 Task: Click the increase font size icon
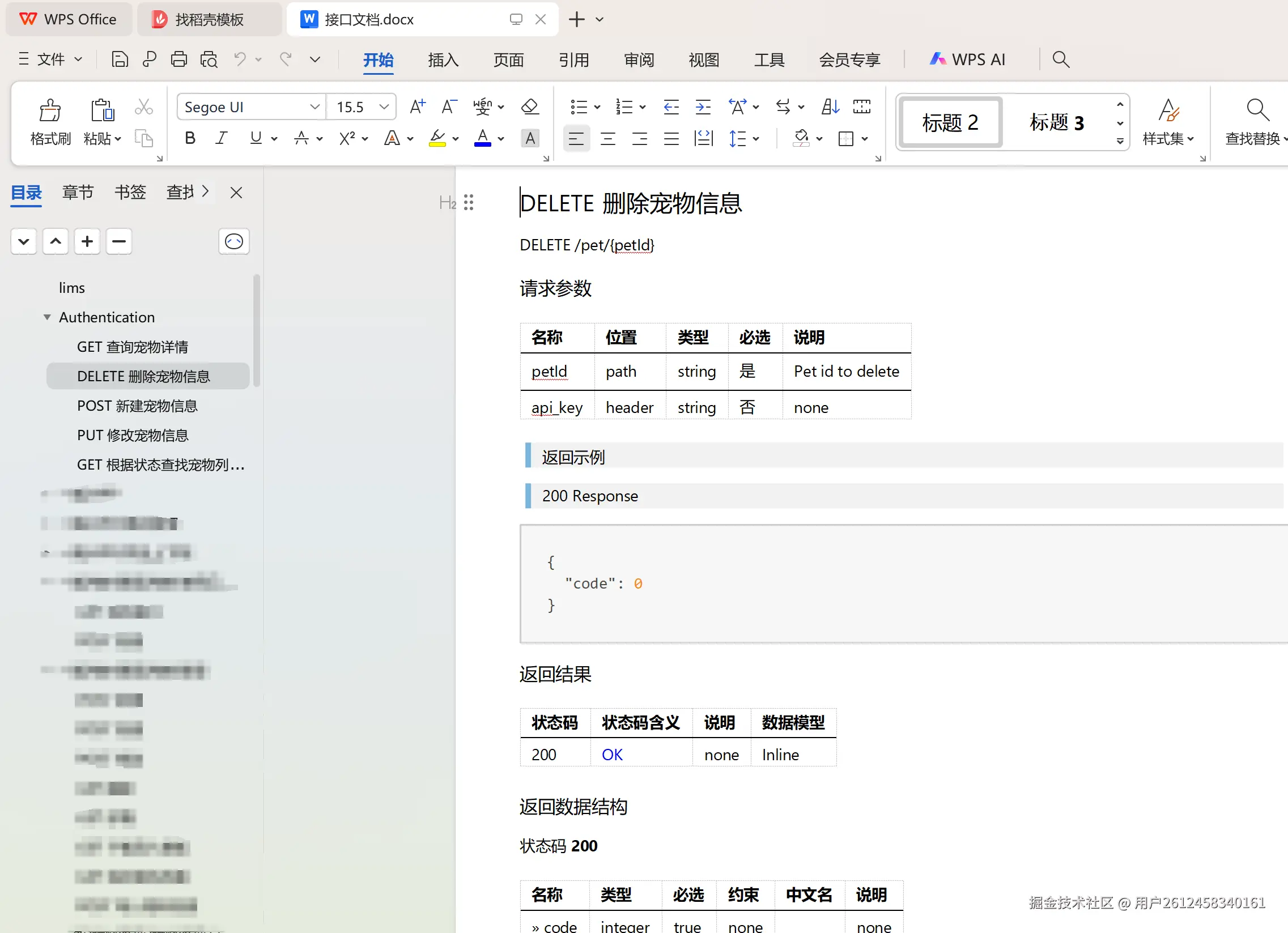pyautogui.click(x=418, y=106)
